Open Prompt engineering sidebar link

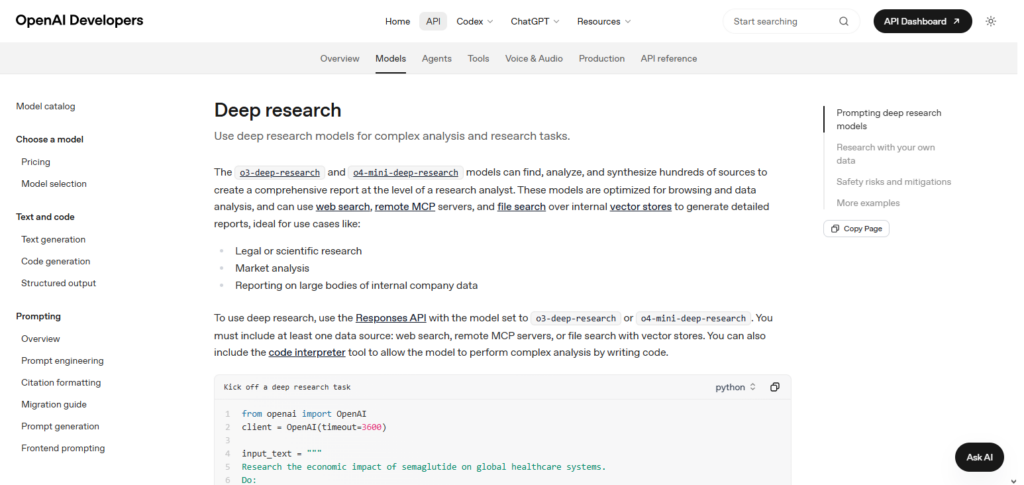[x=62, y=361]
